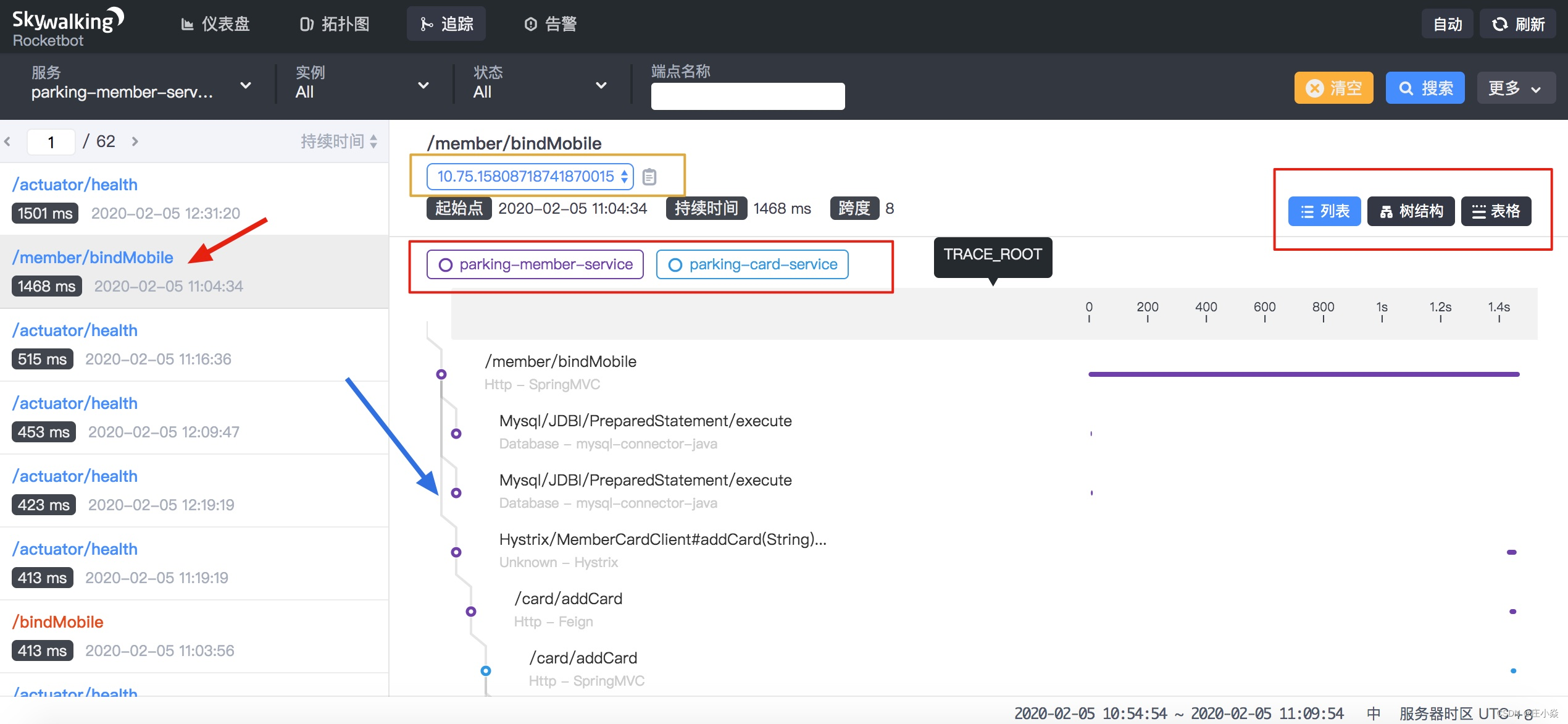This screenshot has width=1568, height=724.
Task: Open the 拓扑图 topology tab
Action: [335, 24]
